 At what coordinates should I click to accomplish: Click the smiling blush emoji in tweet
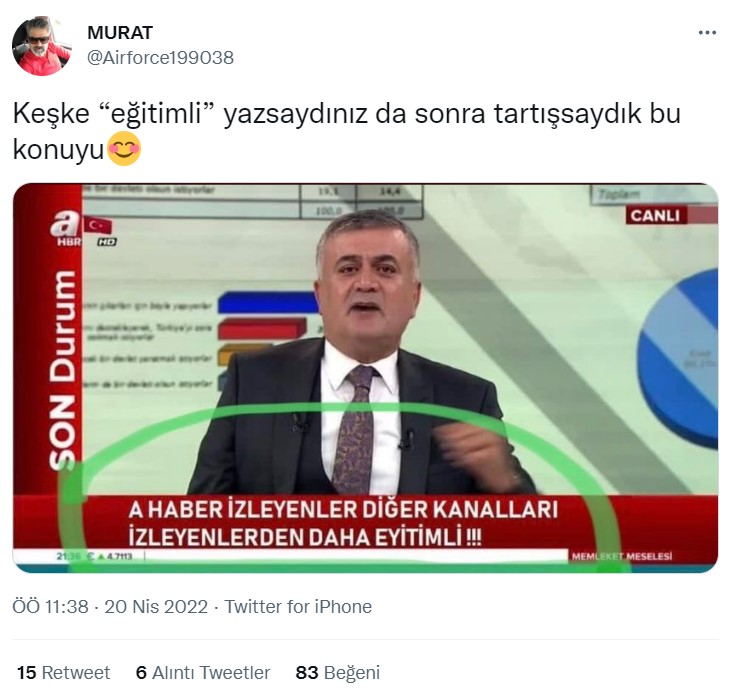click(x=124, y=149)
